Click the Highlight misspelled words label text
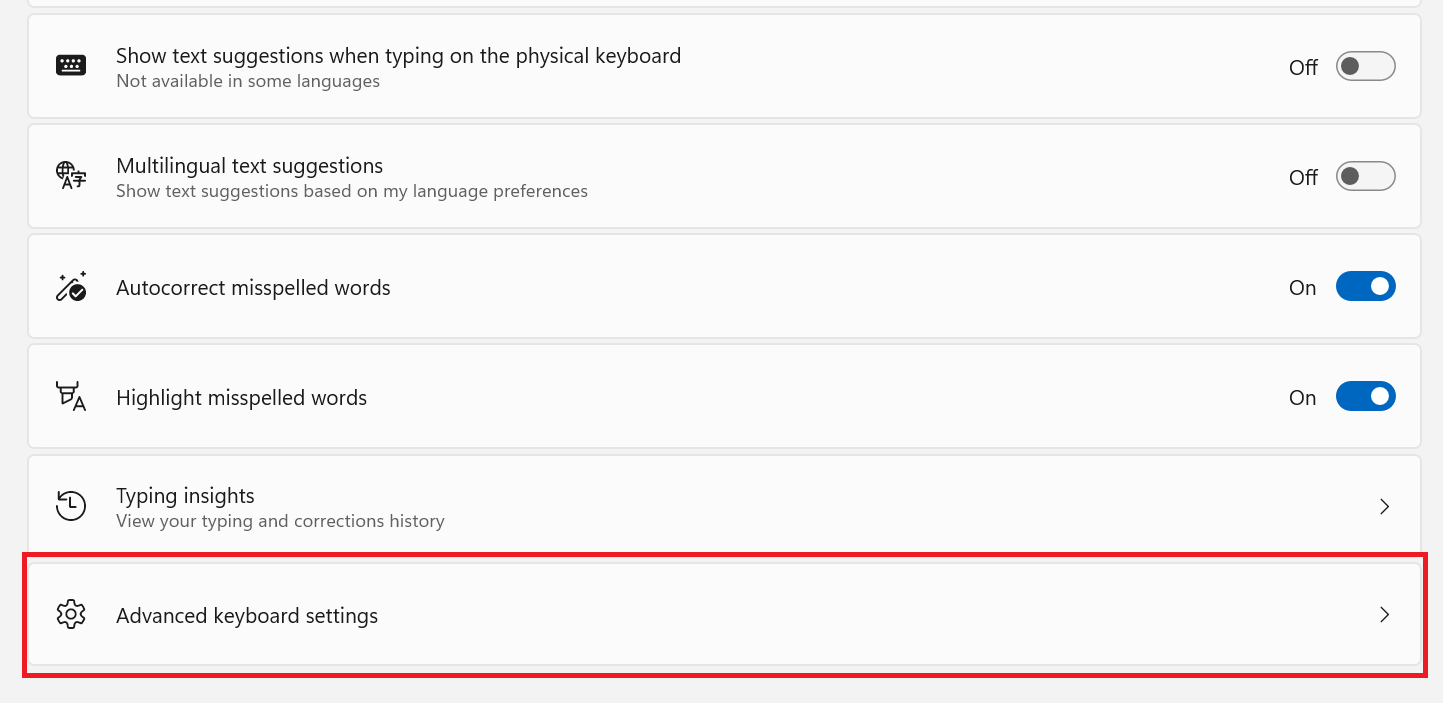This screenshot has height=703, width=1443. [x=241, y=398]
